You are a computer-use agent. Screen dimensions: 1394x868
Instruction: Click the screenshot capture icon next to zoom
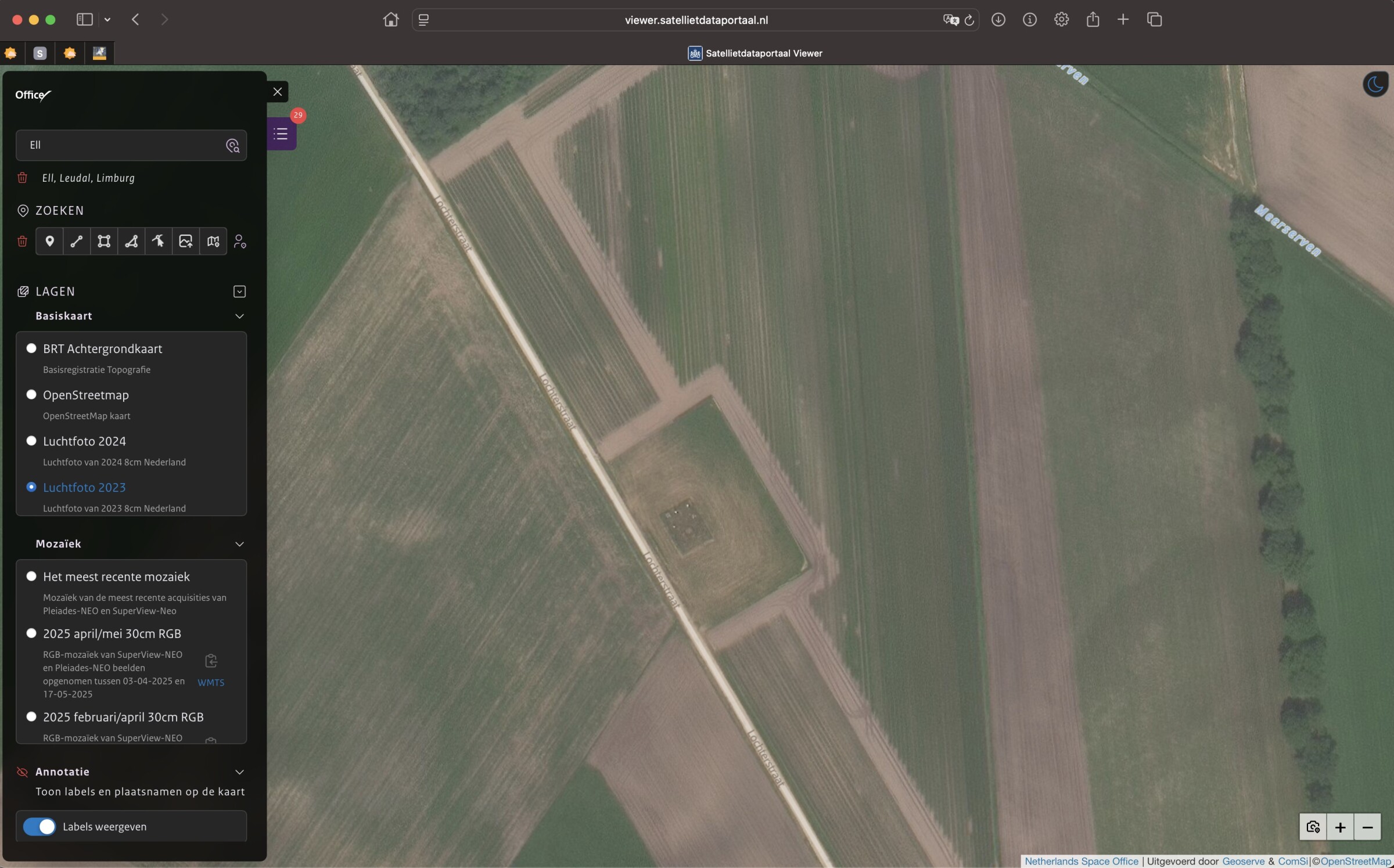[x=1313, y=827]
